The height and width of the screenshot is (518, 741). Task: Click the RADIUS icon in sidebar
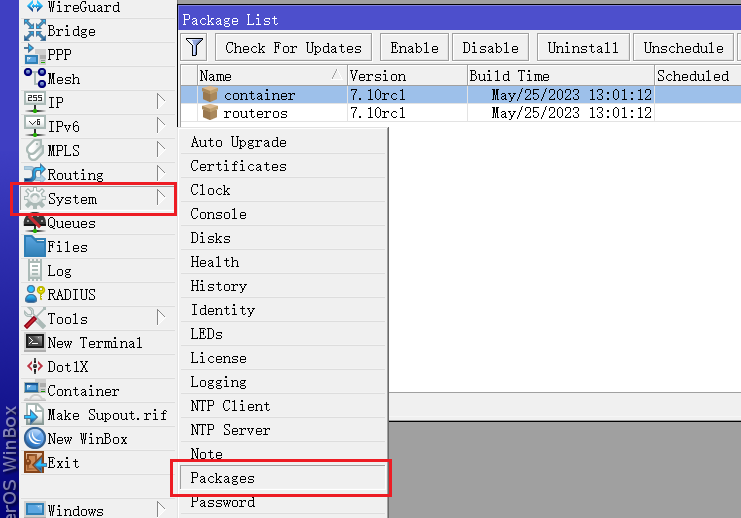pyautogui.click(x=34, y=295)
